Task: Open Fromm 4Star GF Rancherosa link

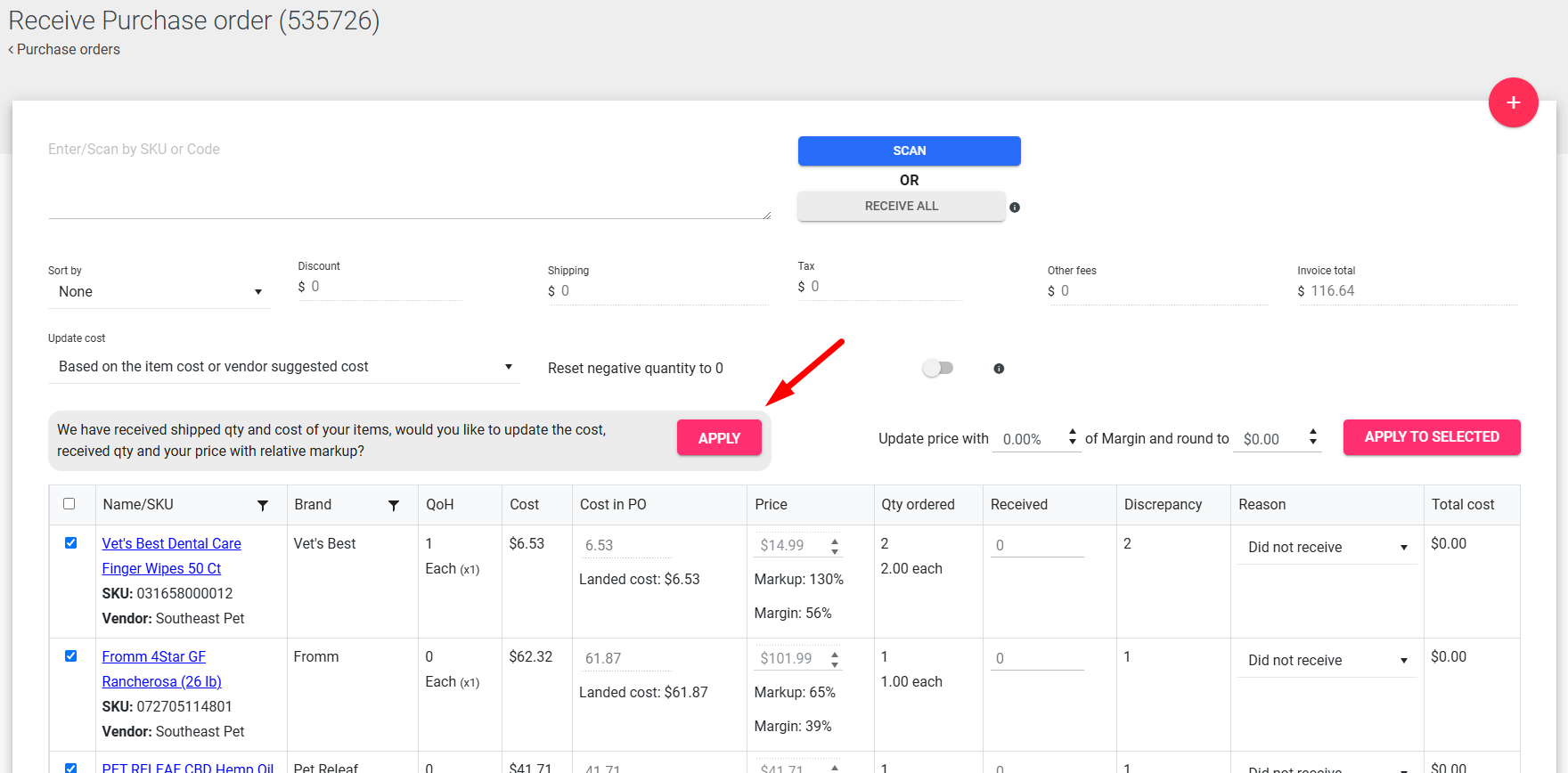Action: [161, 669]
